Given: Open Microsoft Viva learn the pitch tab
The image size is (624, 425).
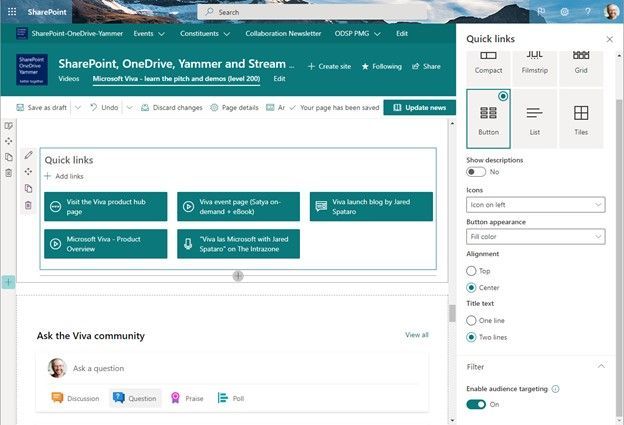Looking at the screenshot, I should 176,79.
